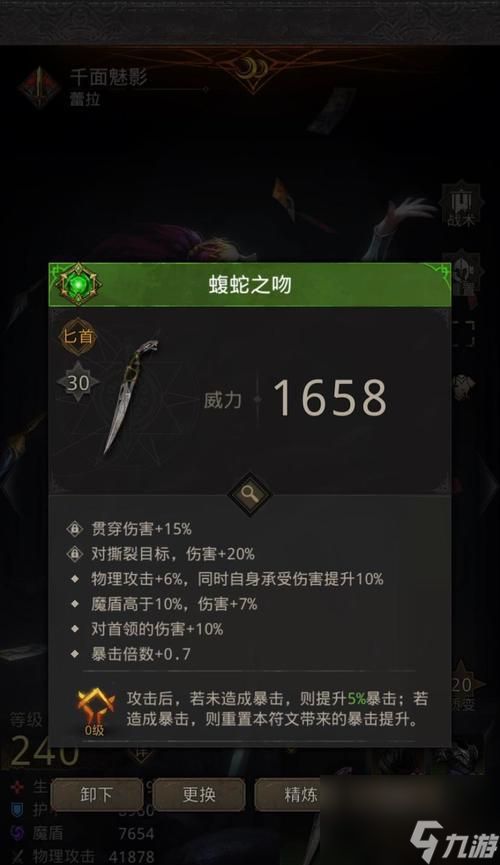Open the rune icon labeled 0级
500x865 pixels.
[x=95, y=712]
